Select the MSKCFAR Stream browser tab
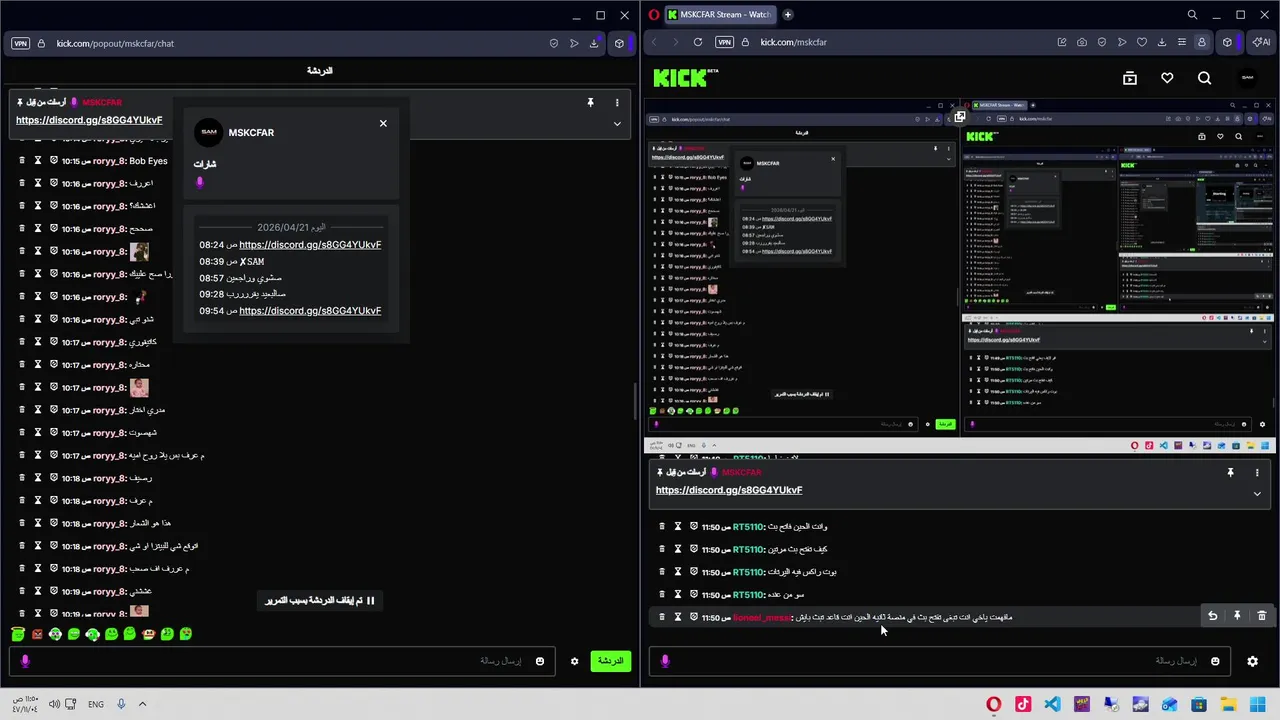Image resolution: width=1280 pixels, height=720 pixels. point(723,15)
